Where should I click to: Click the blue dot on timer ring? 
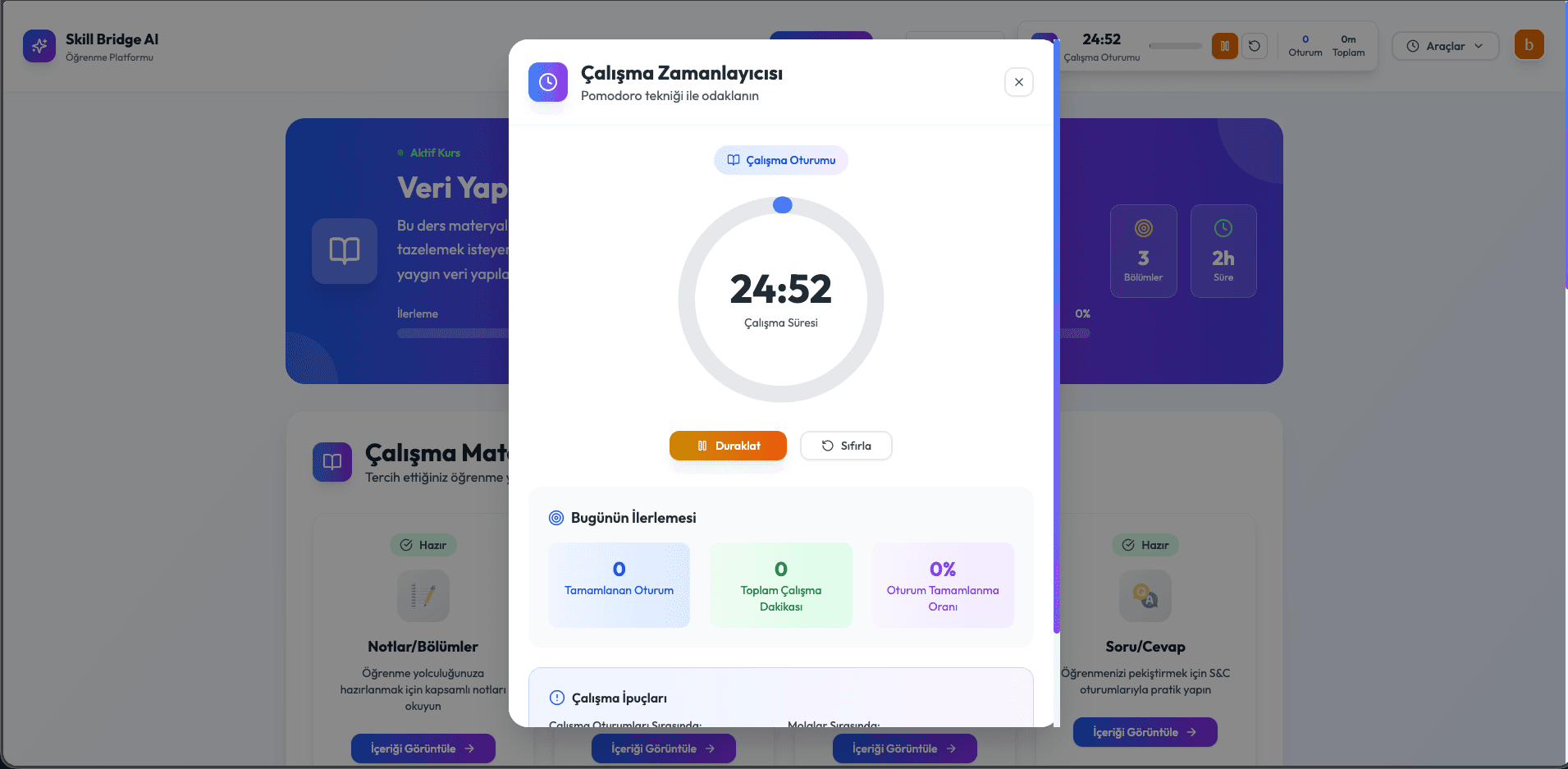pyautogui.click(x=783, y=205)
